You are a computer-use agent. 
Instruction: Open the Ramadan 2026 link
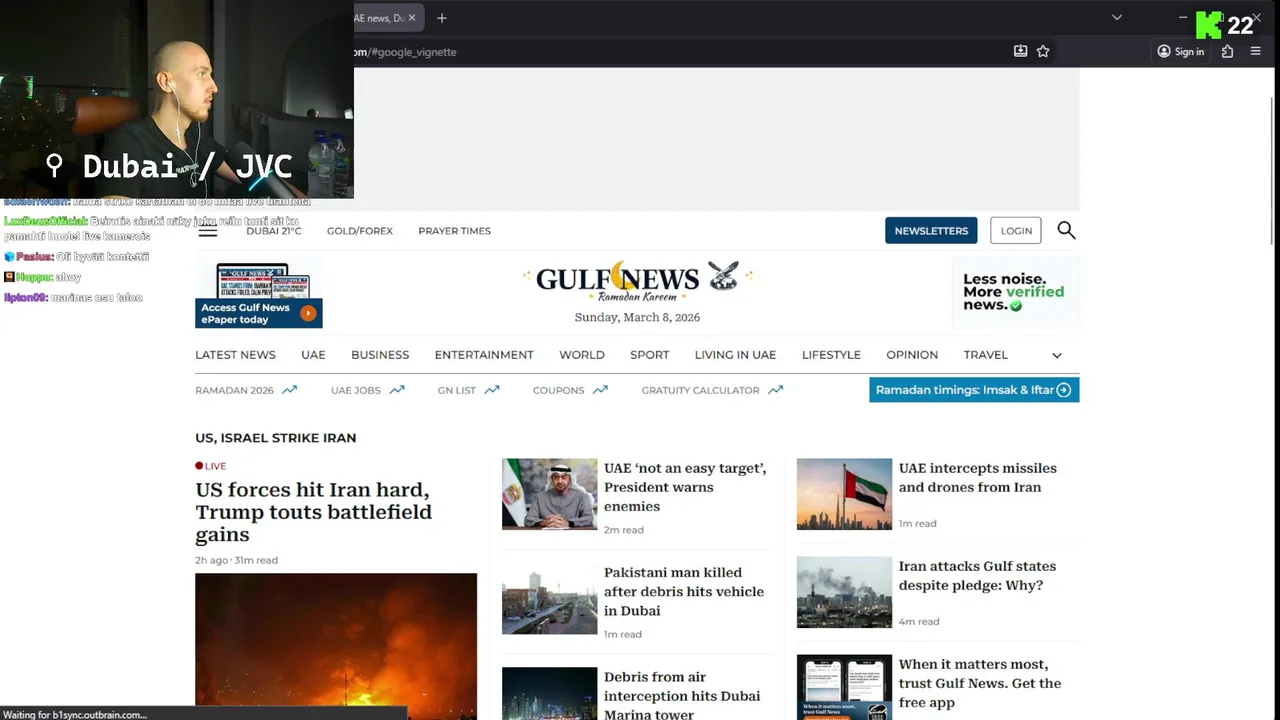click(234, 390)
